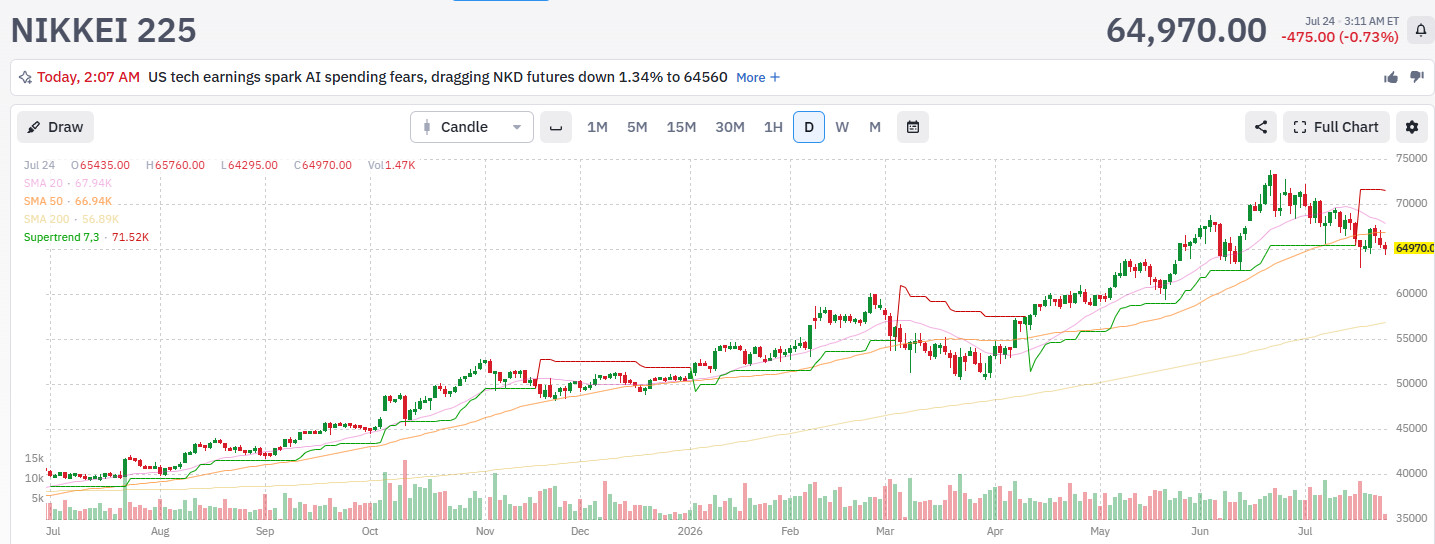Click the AI sparkle news icon
Image resolution: width=1435 pixels, height=544 pixels.
[25, 77]
